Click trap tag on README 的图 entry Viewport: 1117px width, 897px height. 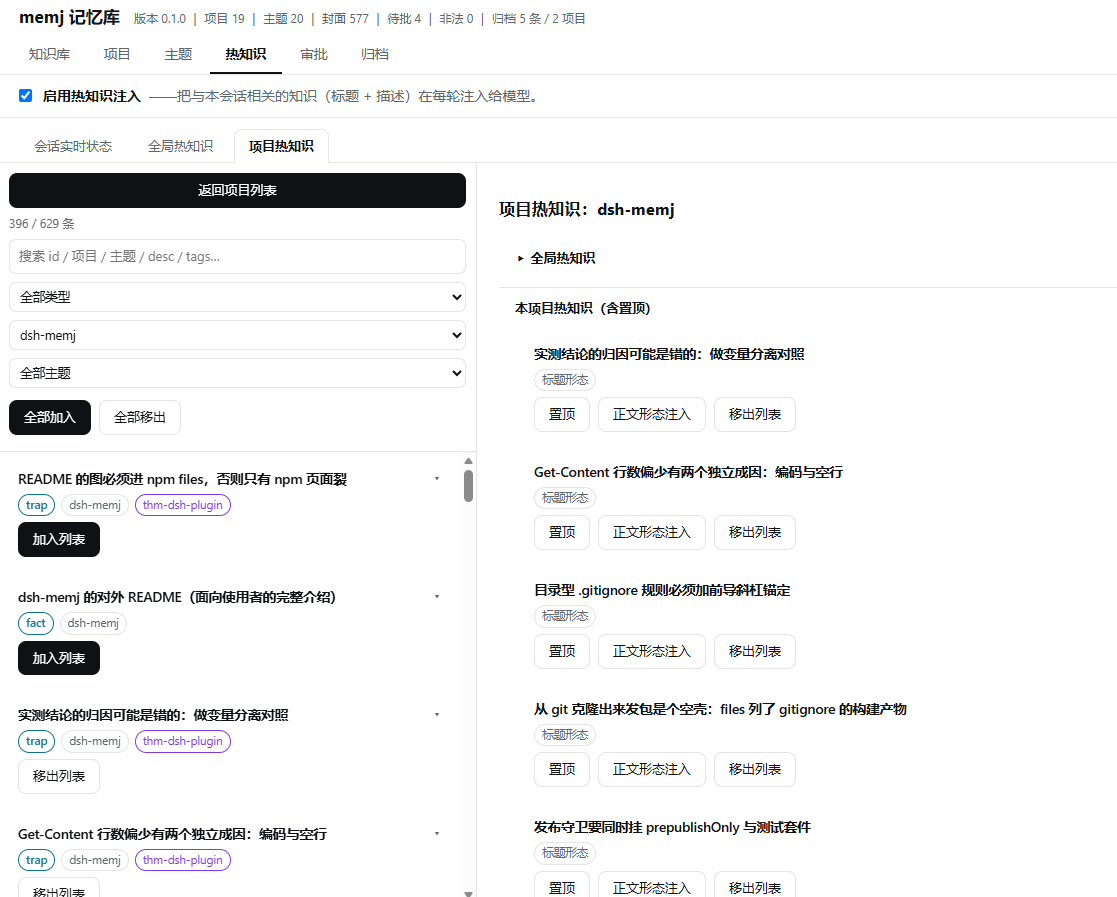pos(36,505)
